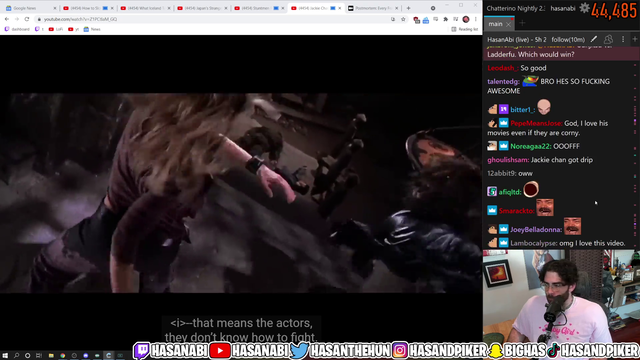
Task: Open Windows taskbar search
Action: click(16, 356)
